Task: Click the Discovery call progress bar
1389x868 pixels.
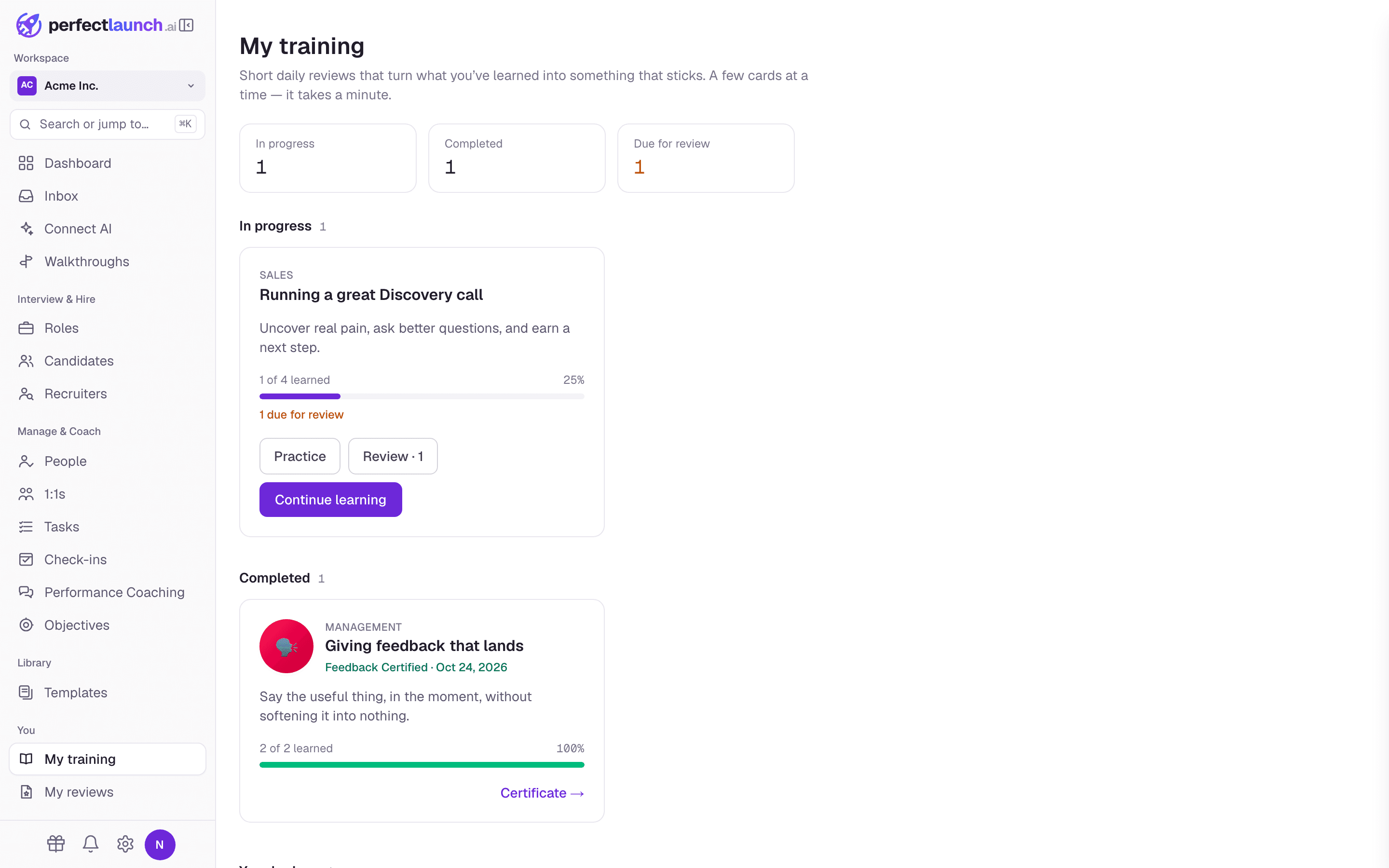Action: click(x=422, y=396)
